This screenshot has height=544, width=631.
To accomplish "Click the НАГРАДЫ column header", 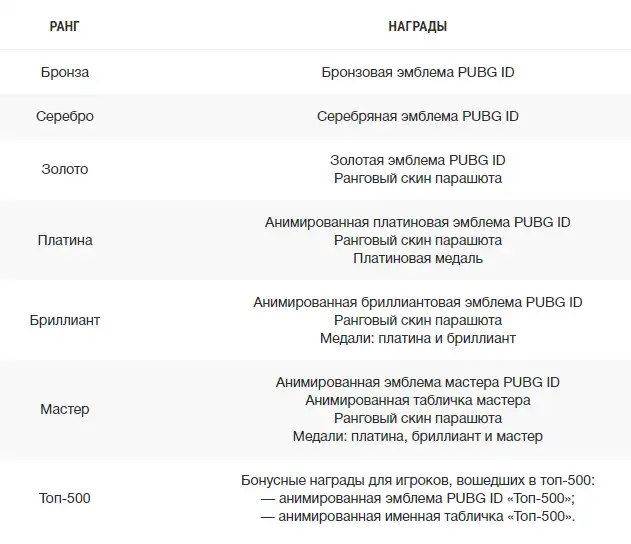I will tap(418, 26).
